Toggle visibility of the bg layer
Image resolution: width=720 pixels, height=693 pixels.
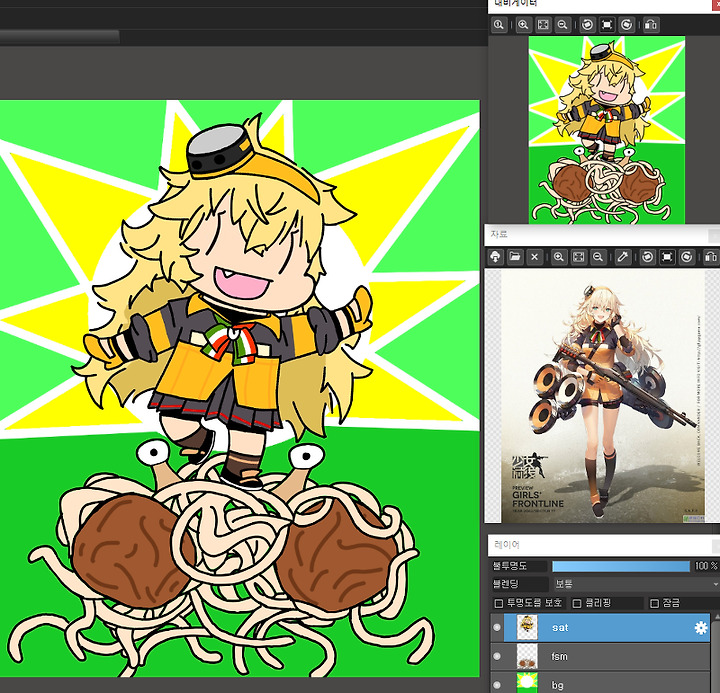coord(497,685)
